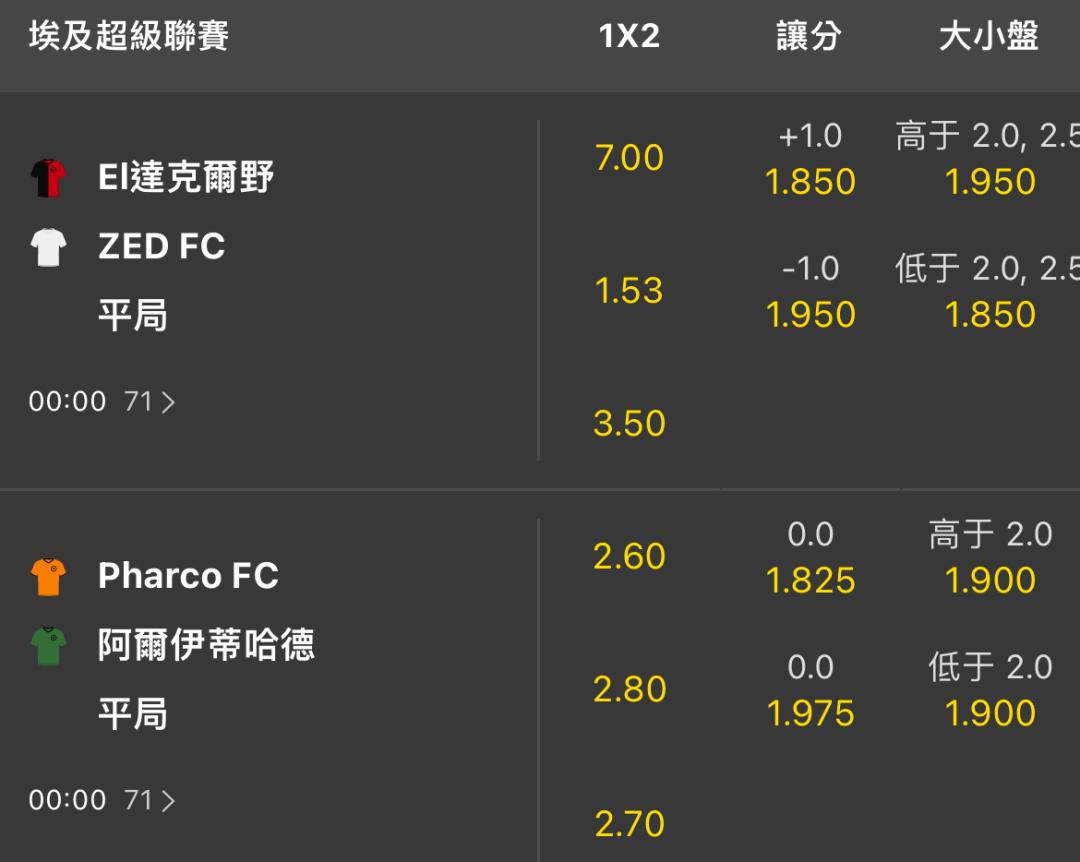The width and height of the screenshot is (1080, 862).
Task: Choose -1.0 handicap odds 1.950
Action: pos(810,315)
